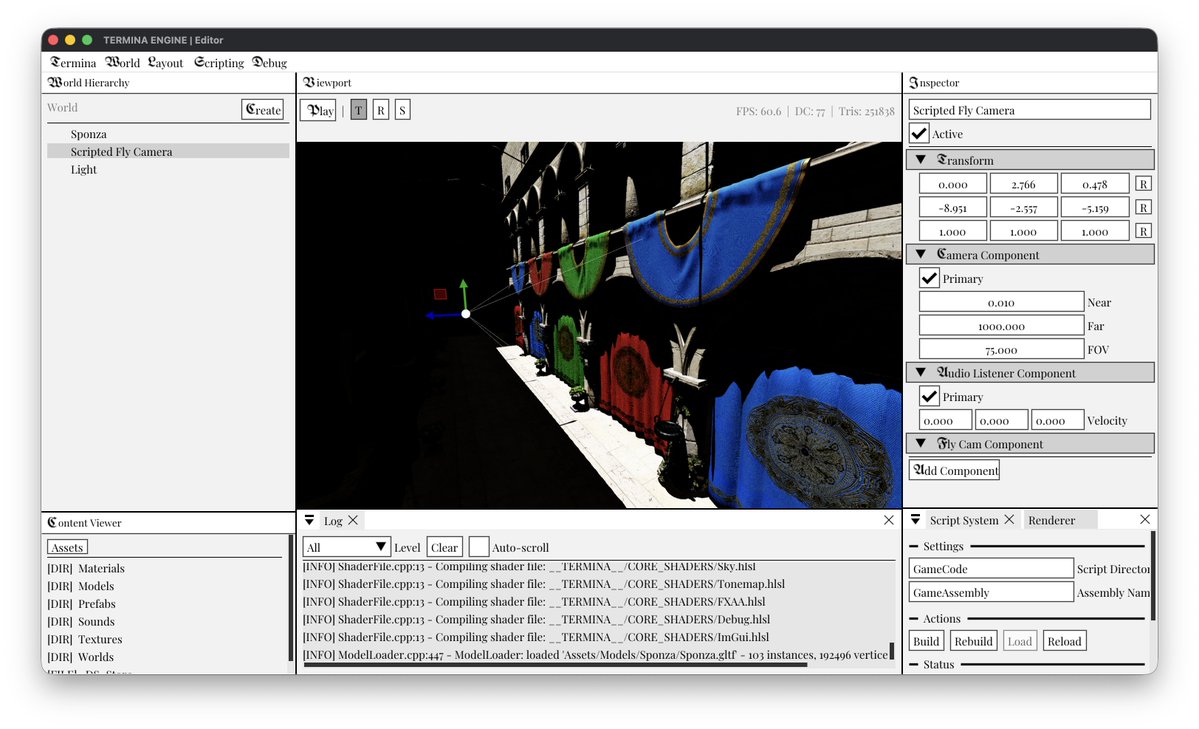Click the Near clip value field
1199x729 pixels.
[x=1002, y=302]
